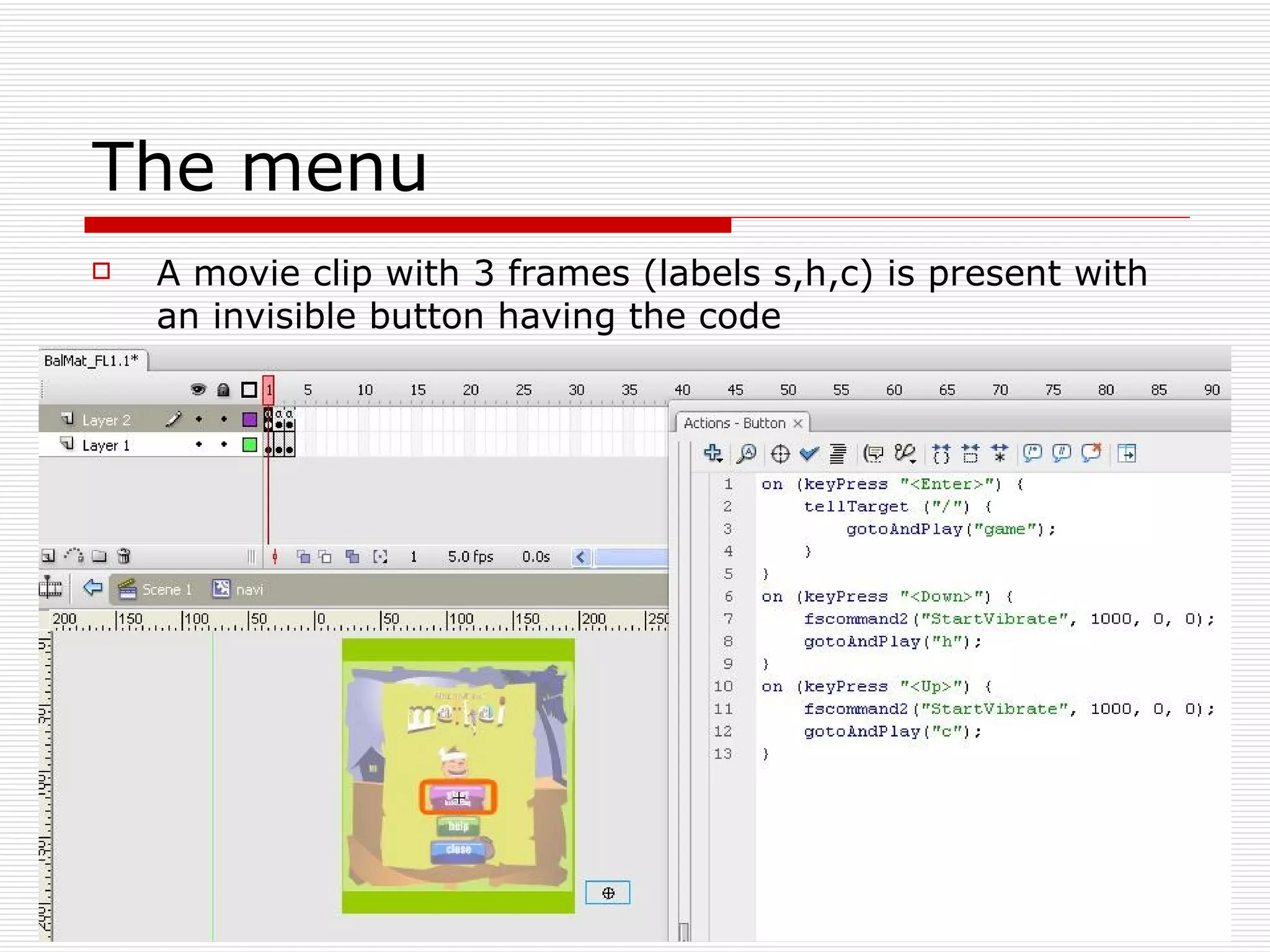This screenshot has width=1270, height=952.
Task: Click code line 8 gotoAndPlay("h")
Action: pyautogui.click(x=892, y=642)
